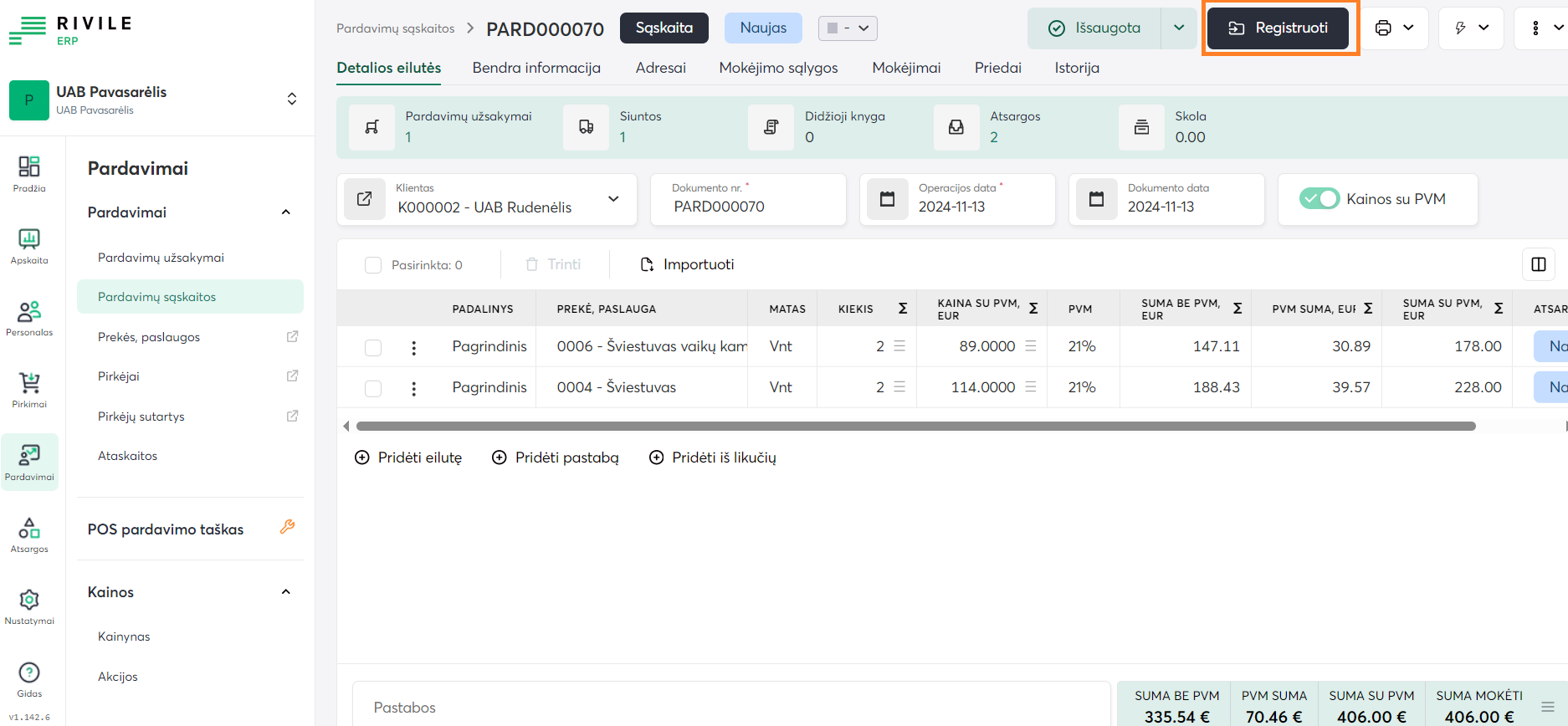The width and height of the screenshot is (1568, 726).
Task: Switch to Mokėjimo sąlygos tab
Action: coord(778,68)
